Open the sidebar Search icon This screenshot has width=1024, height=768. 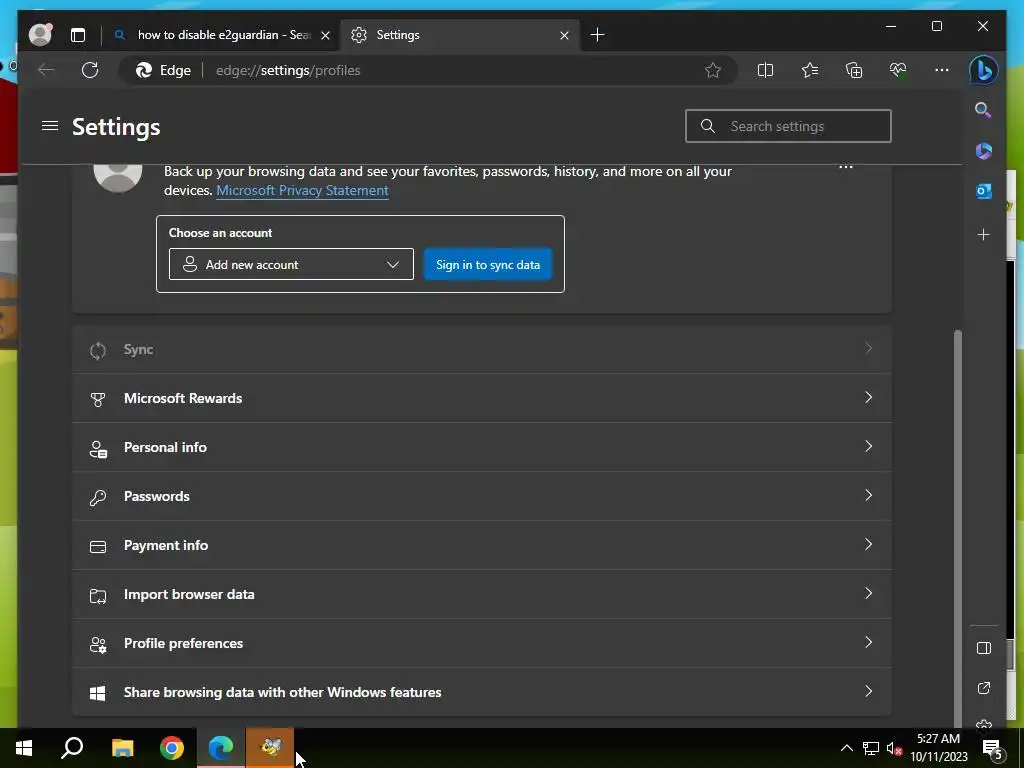coord(984,110)
